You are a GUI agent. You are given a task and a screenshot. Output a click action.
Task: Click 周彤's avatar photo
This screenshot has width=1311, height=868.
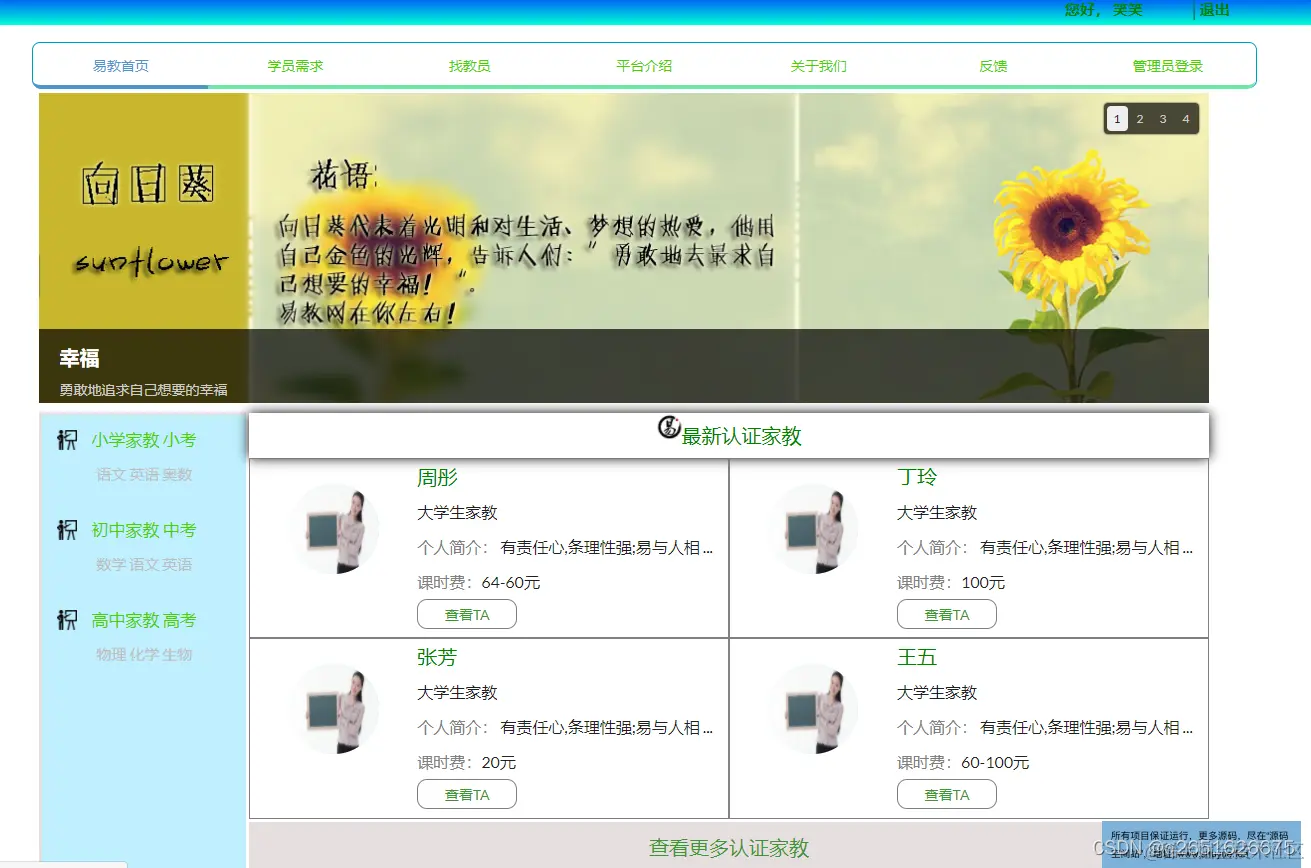pyautogui.click(x=335, y=529)
